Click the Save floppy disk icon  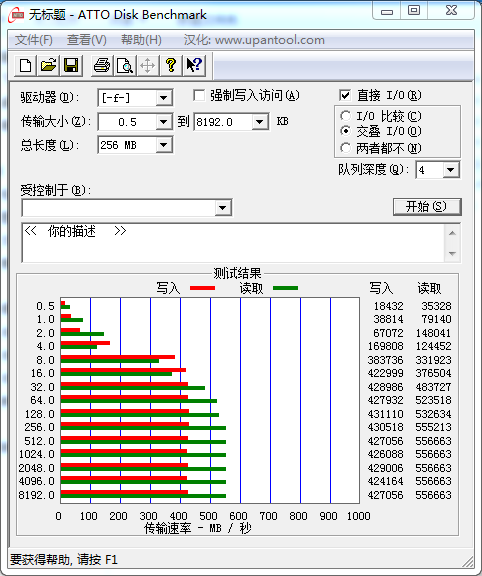(x=71, y=66)
